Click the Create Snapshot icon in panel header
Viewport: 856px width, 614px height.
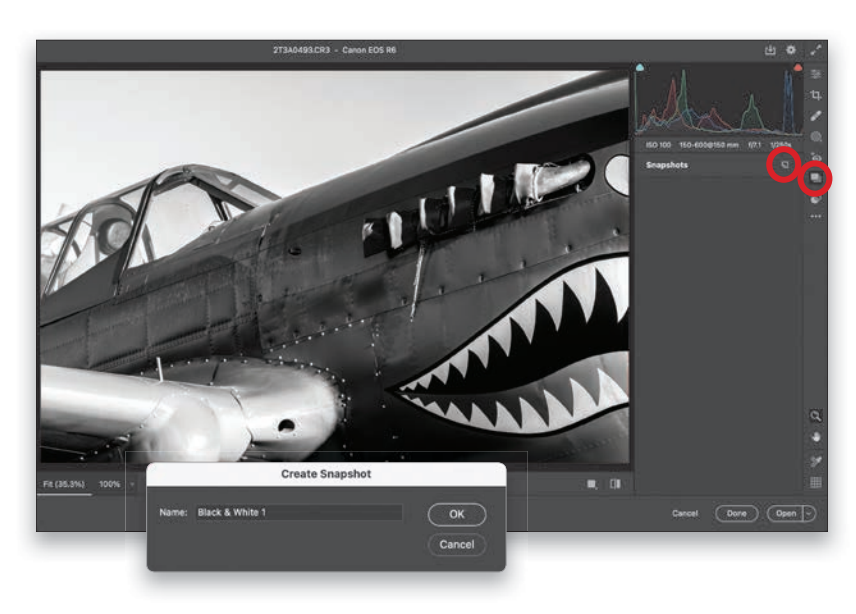pyautogui.click(x=785, y=165)
